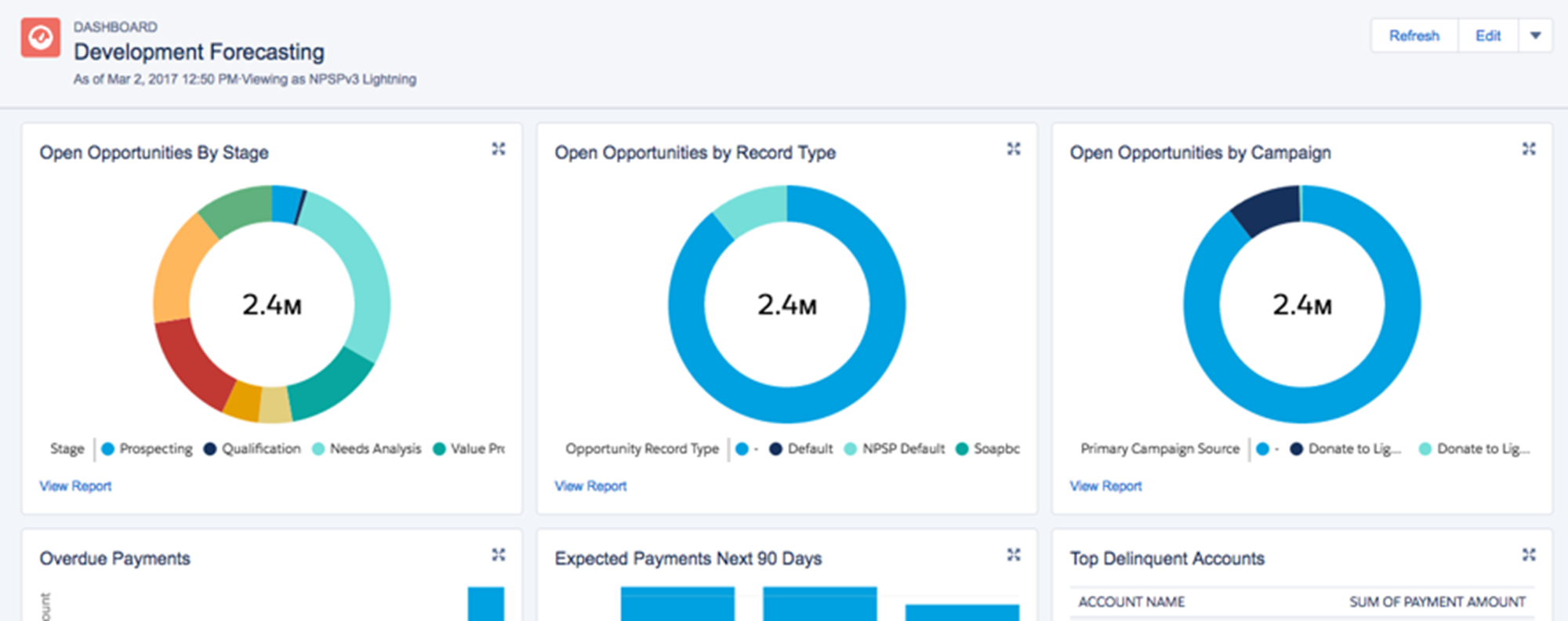1568x621 pixels.
Task: Expand the Overdue Payments widget
Action: 498,555
